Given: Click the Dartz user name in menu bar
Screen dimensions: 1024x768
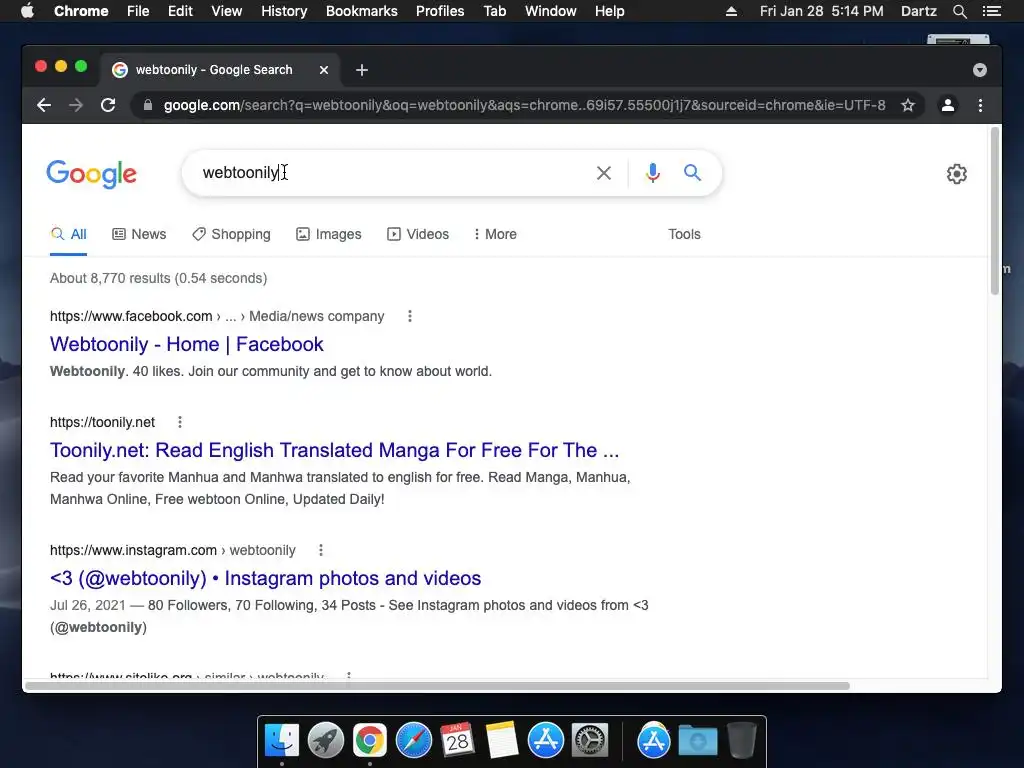Looking at the screenshot, I should (x=919, y=11).
